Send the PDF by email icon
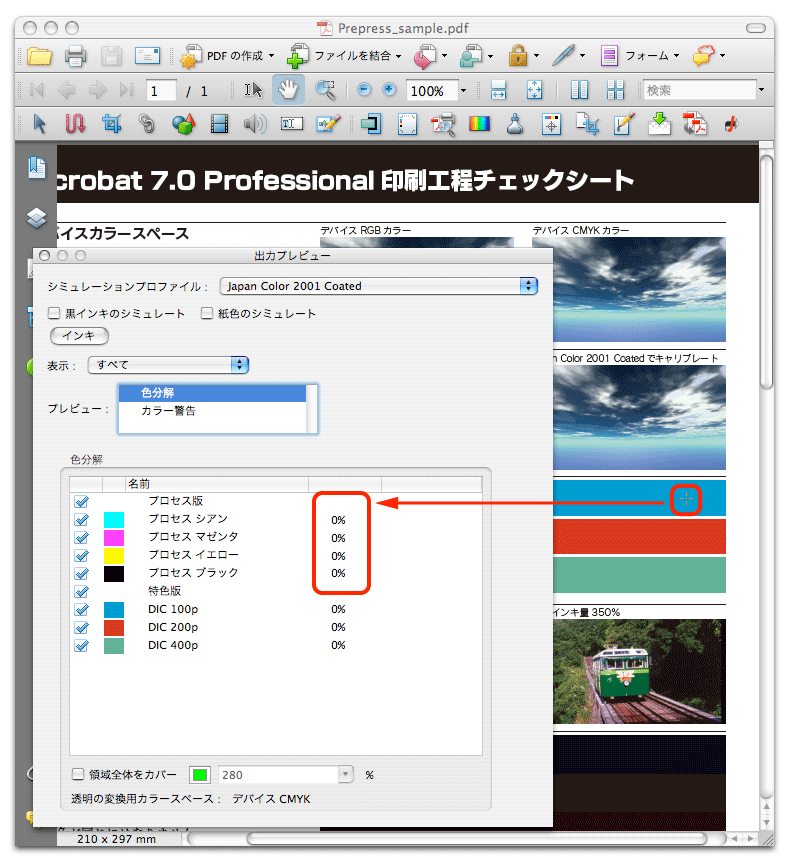The image size is (793, 866). (x=147, y=56)
